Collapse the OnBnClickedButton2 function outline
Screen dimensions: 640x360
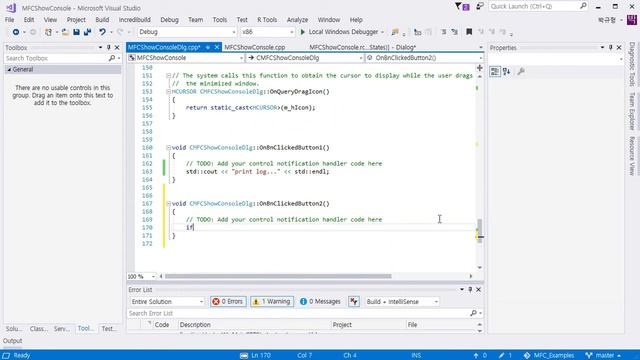tap(168, 204)
